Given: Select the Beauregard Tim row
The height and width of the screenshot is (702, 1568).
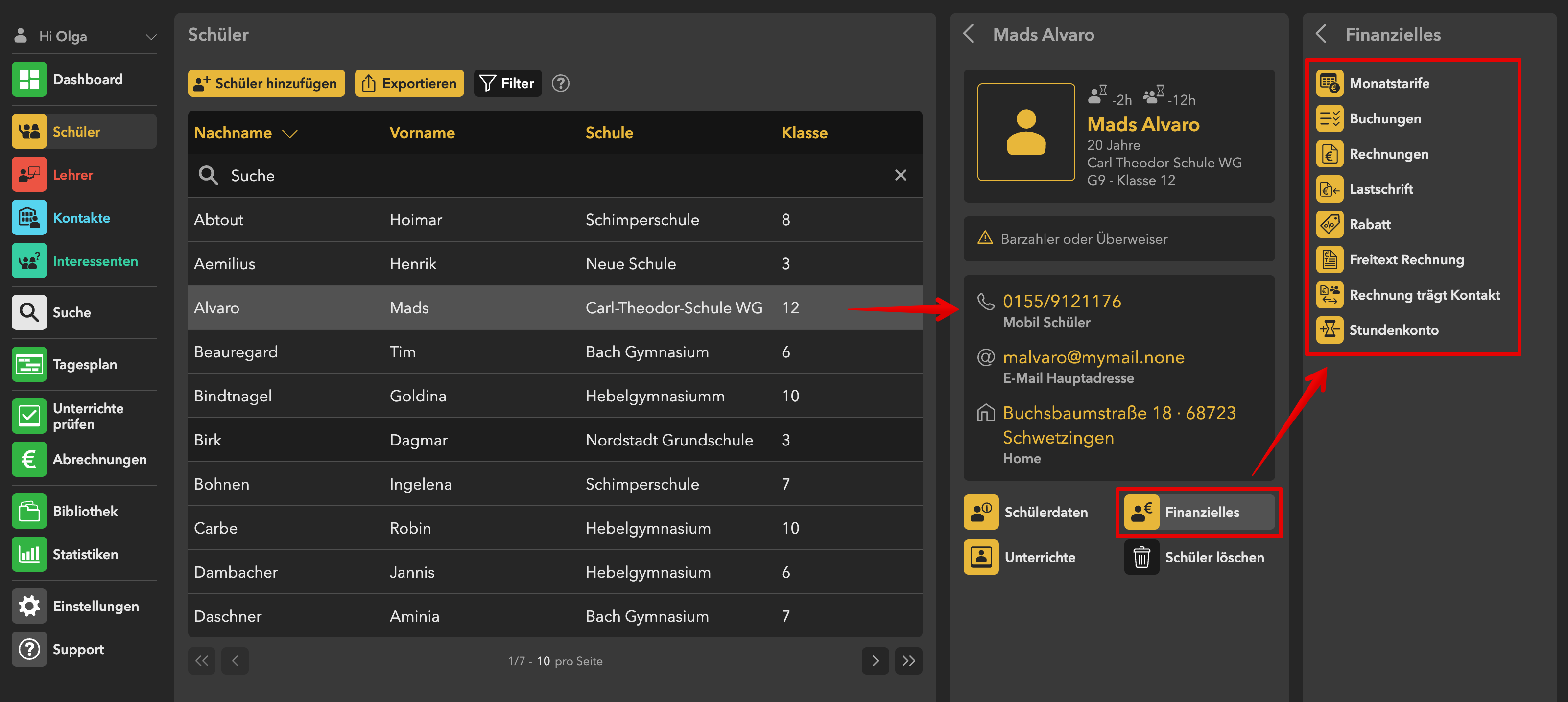Looking at the screenshot, I should tap(555, 351).
